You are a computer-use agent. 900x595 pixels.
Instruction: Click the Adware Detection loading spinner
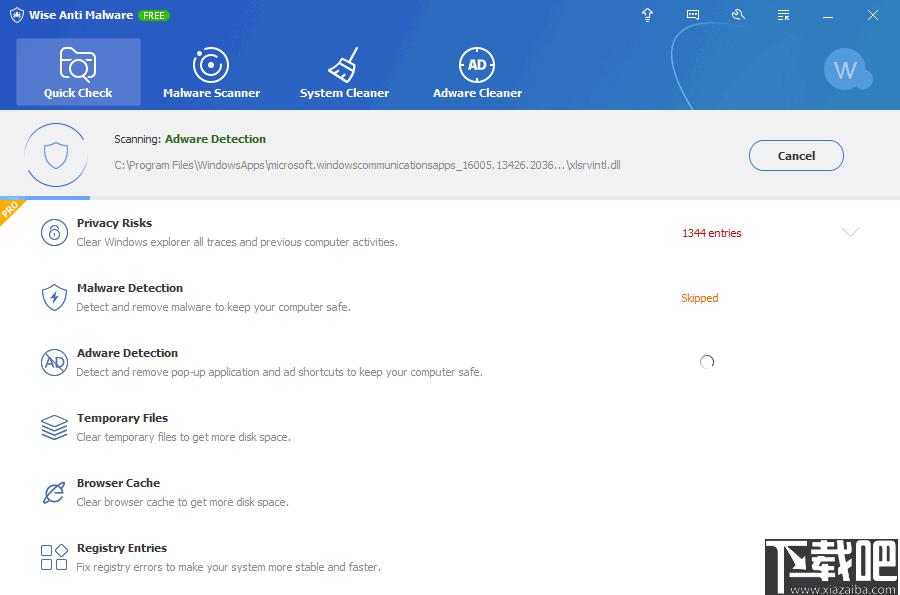click(x=707, y=361)
